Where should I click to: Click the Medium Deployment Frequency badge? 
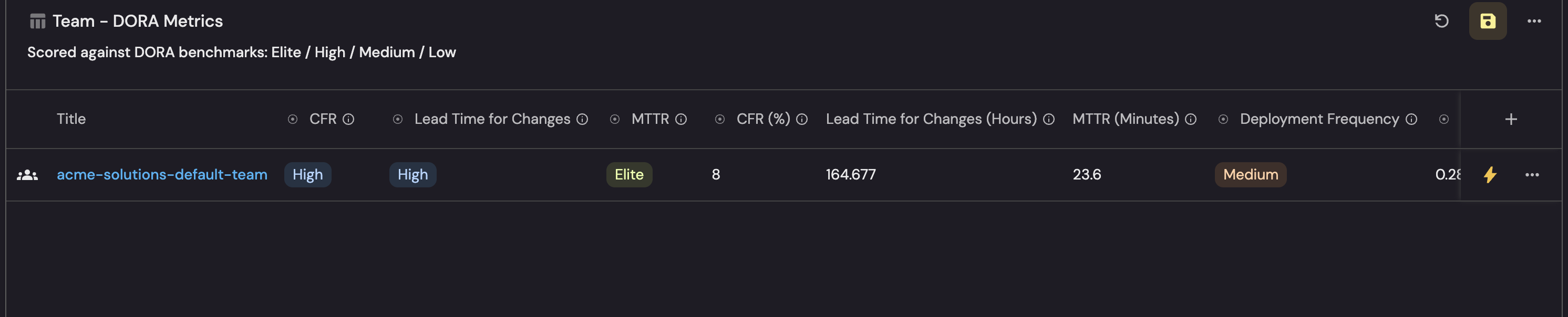click(1250, 175)
